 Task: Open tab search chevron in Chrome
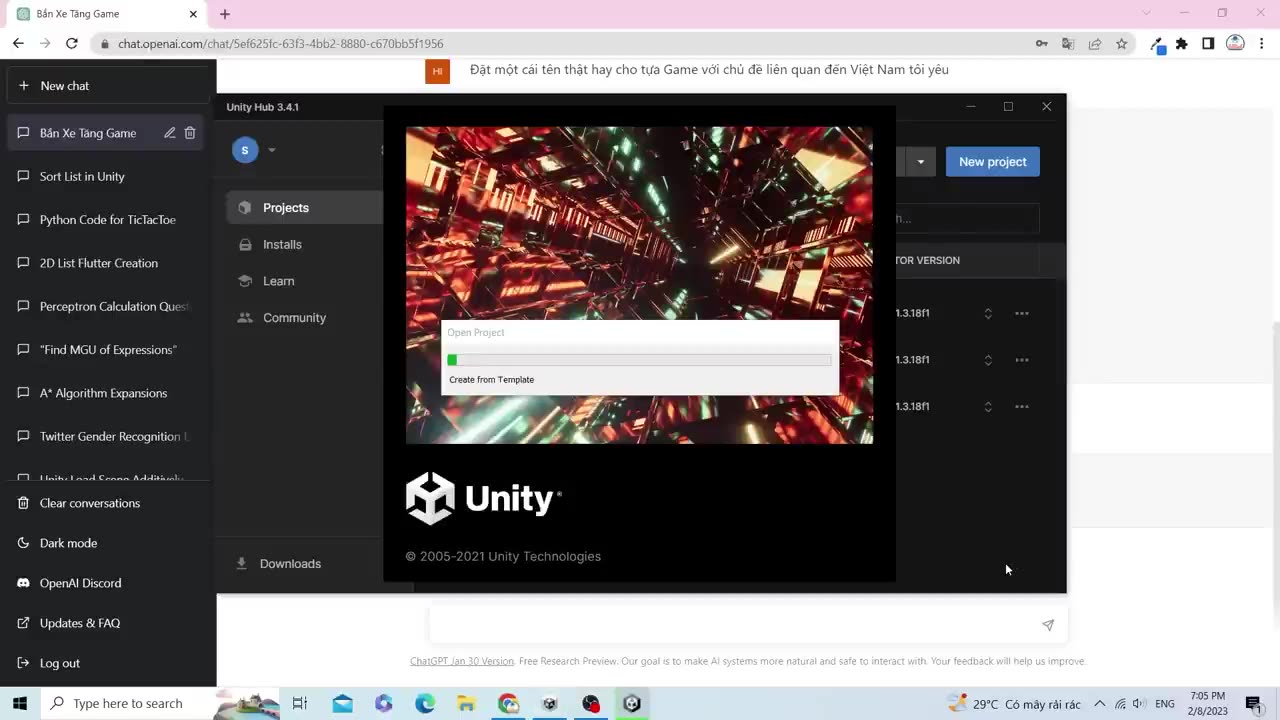(1147, 13)
